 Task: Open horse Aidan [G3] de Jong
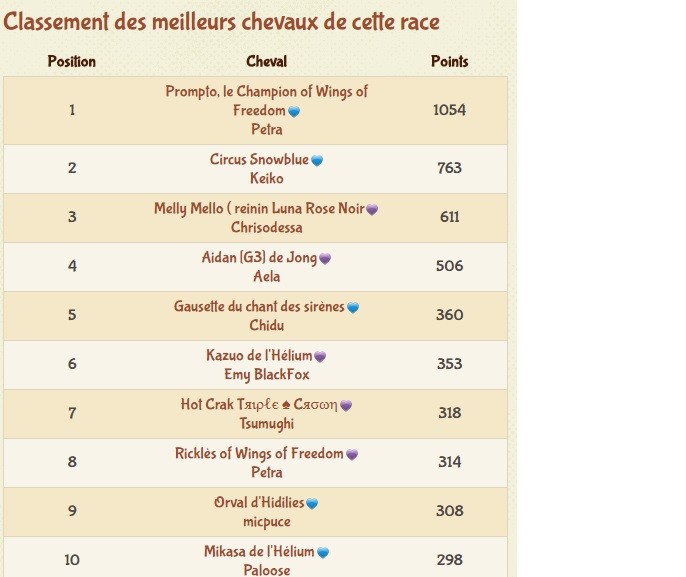[x=259, y=258]
